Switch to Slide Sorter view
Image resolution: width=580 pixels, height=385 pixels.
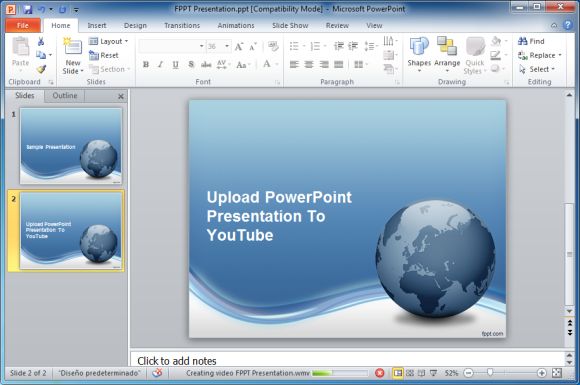click(410, 373)
